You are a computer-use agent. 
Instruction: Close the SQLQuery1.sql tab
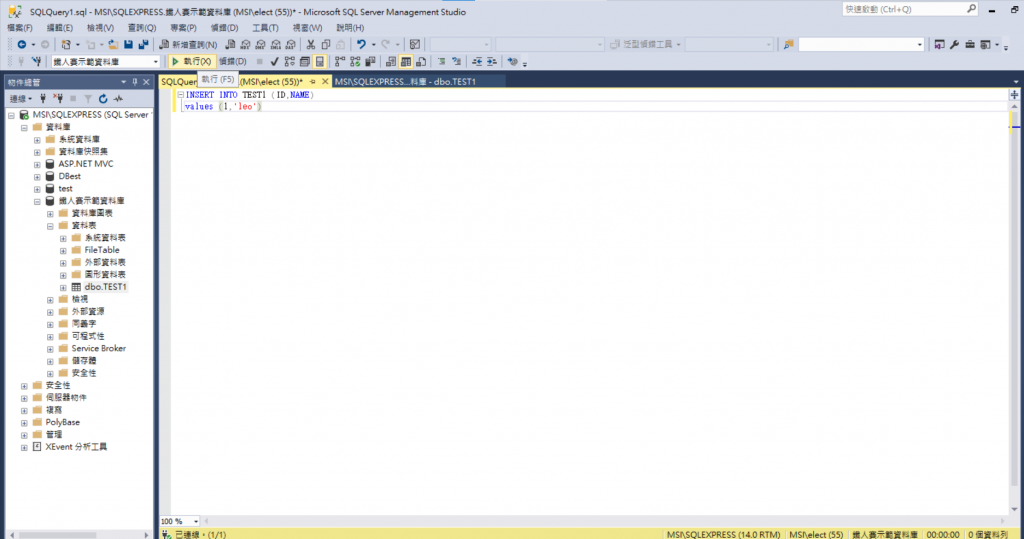[x=325, y=82]
